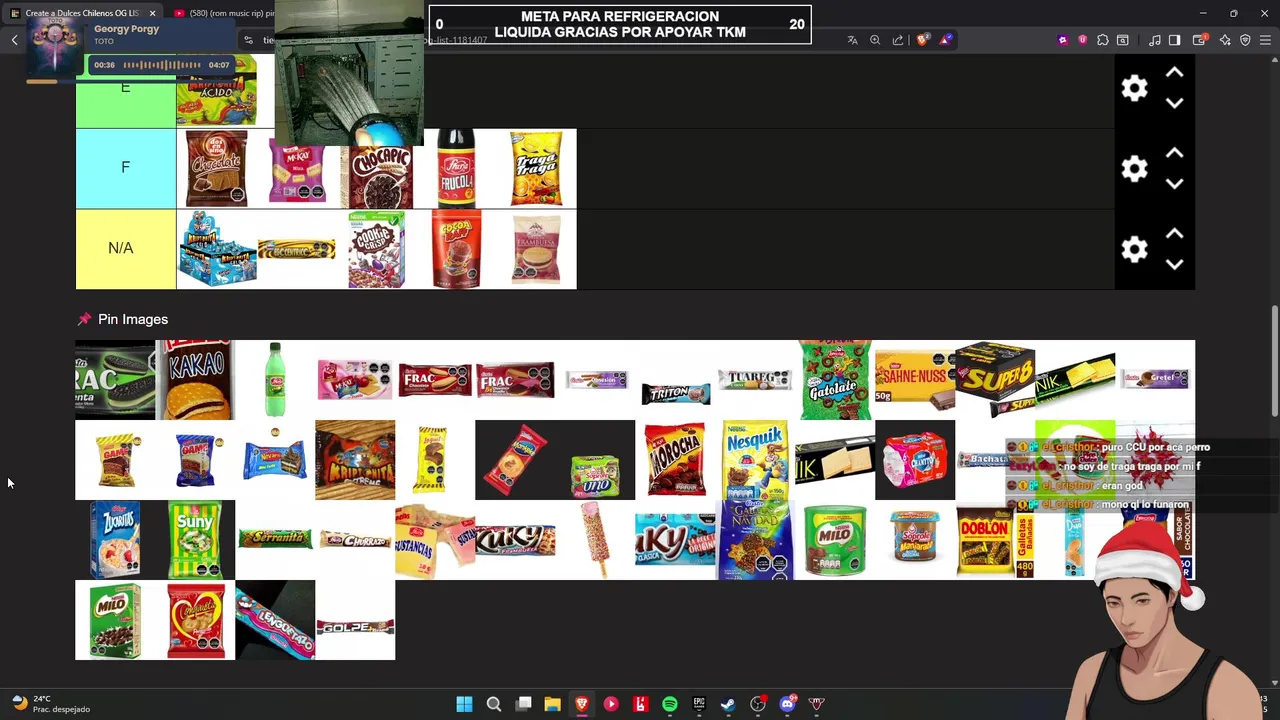The image size is (1280, 720).
Task: Select the Sahne-Nuss chocolate image
Action: (x=915, y=380)
